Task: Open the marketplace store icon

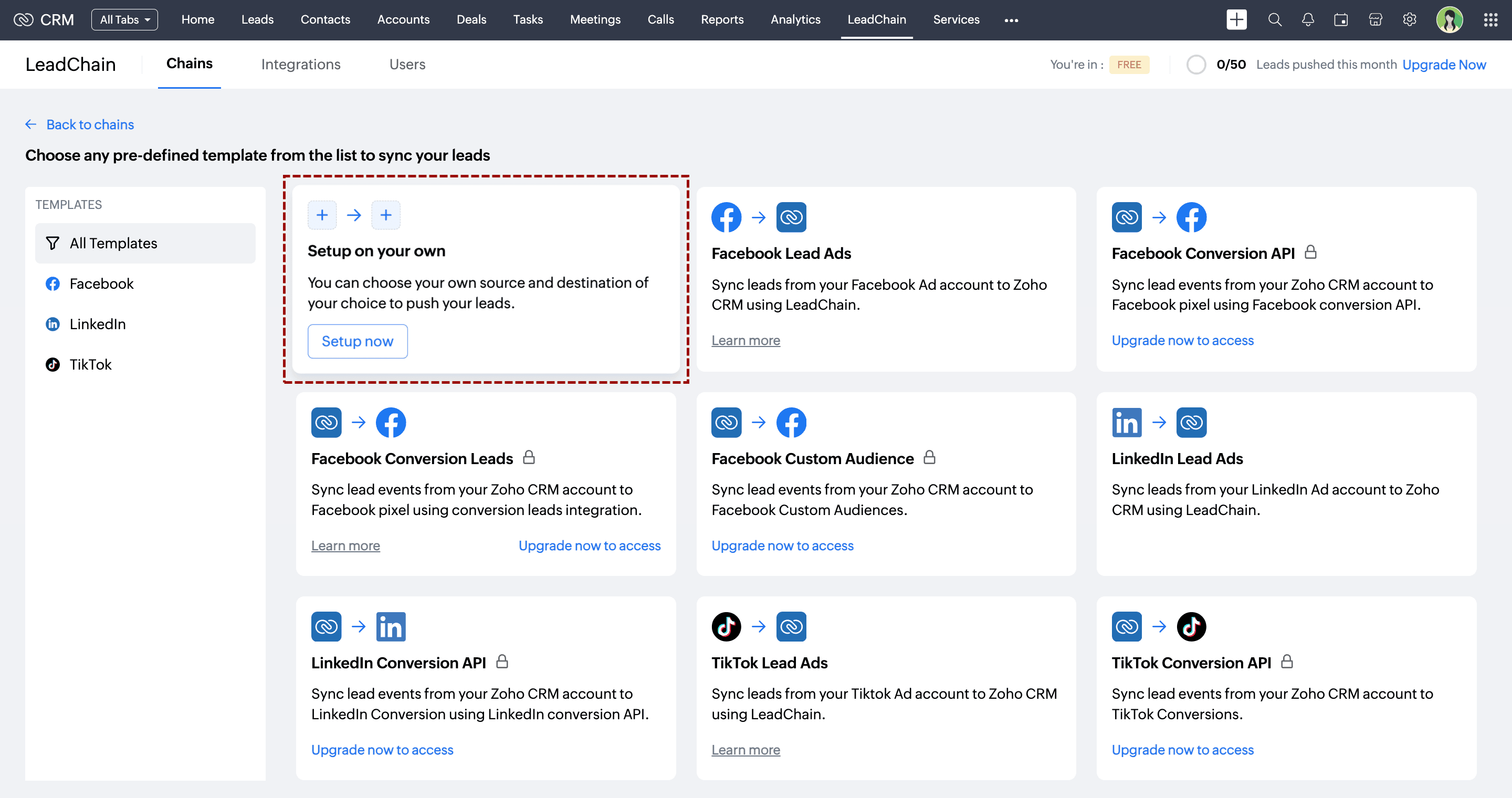Action: click(x=1375, y=19)
